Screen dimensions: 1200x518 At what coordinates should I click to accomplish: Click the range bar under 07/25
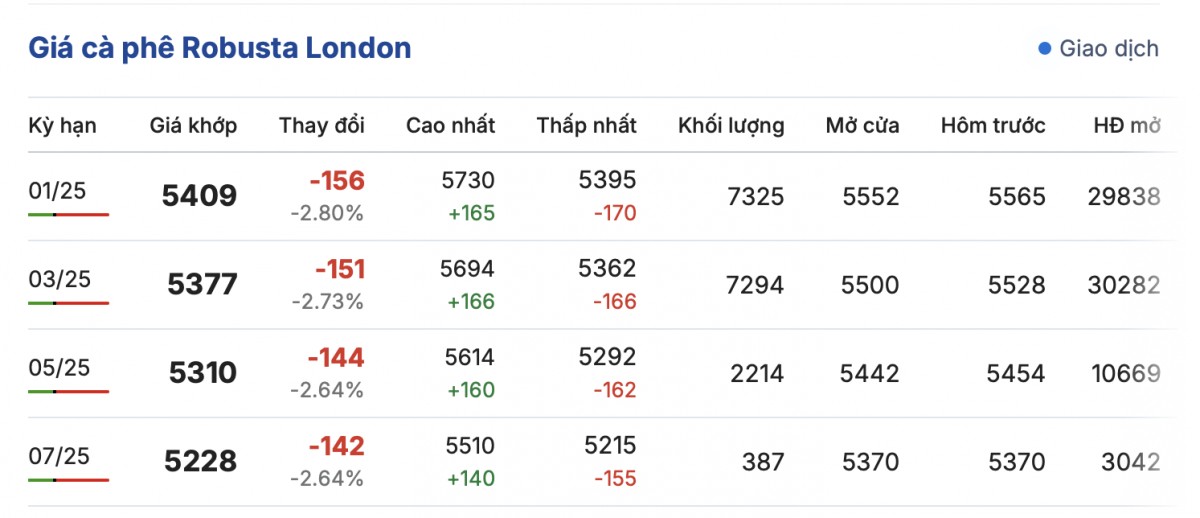[68, 480]
